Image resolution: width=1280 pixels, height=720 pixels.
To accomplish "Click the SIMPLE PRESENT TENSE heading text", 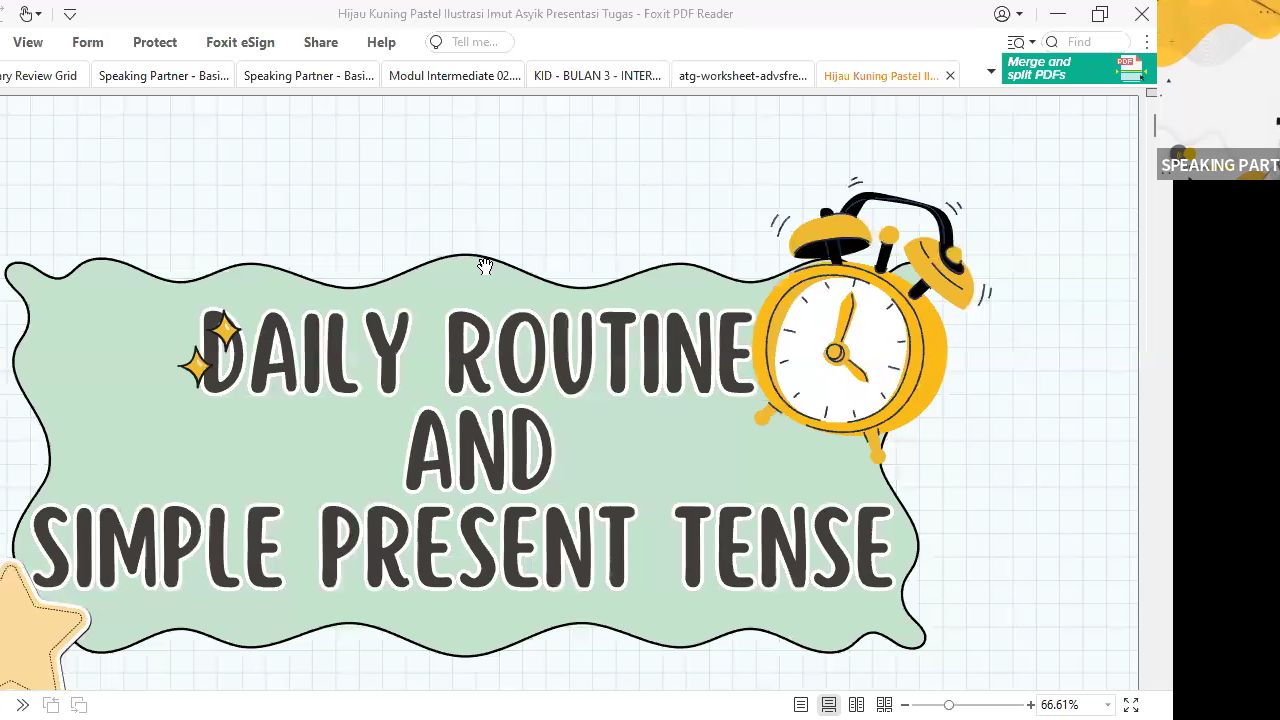I will click(462, 547).
